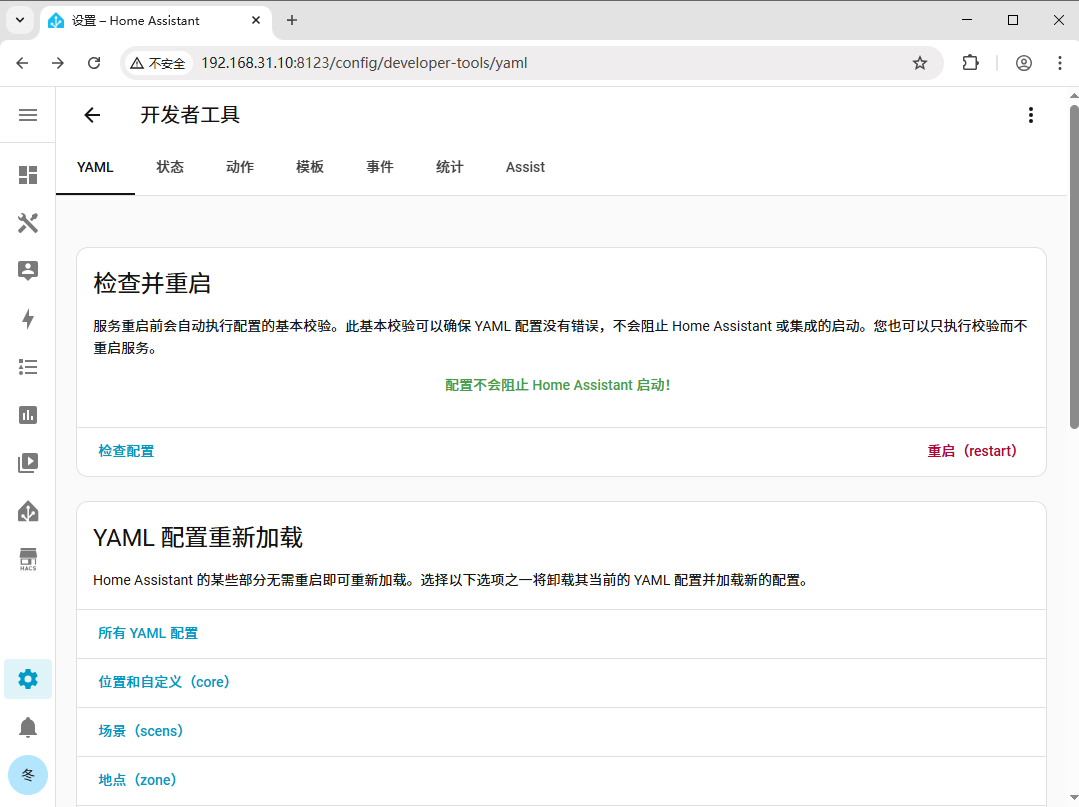Open the three-dot menu in page header

coord(1031,115)
